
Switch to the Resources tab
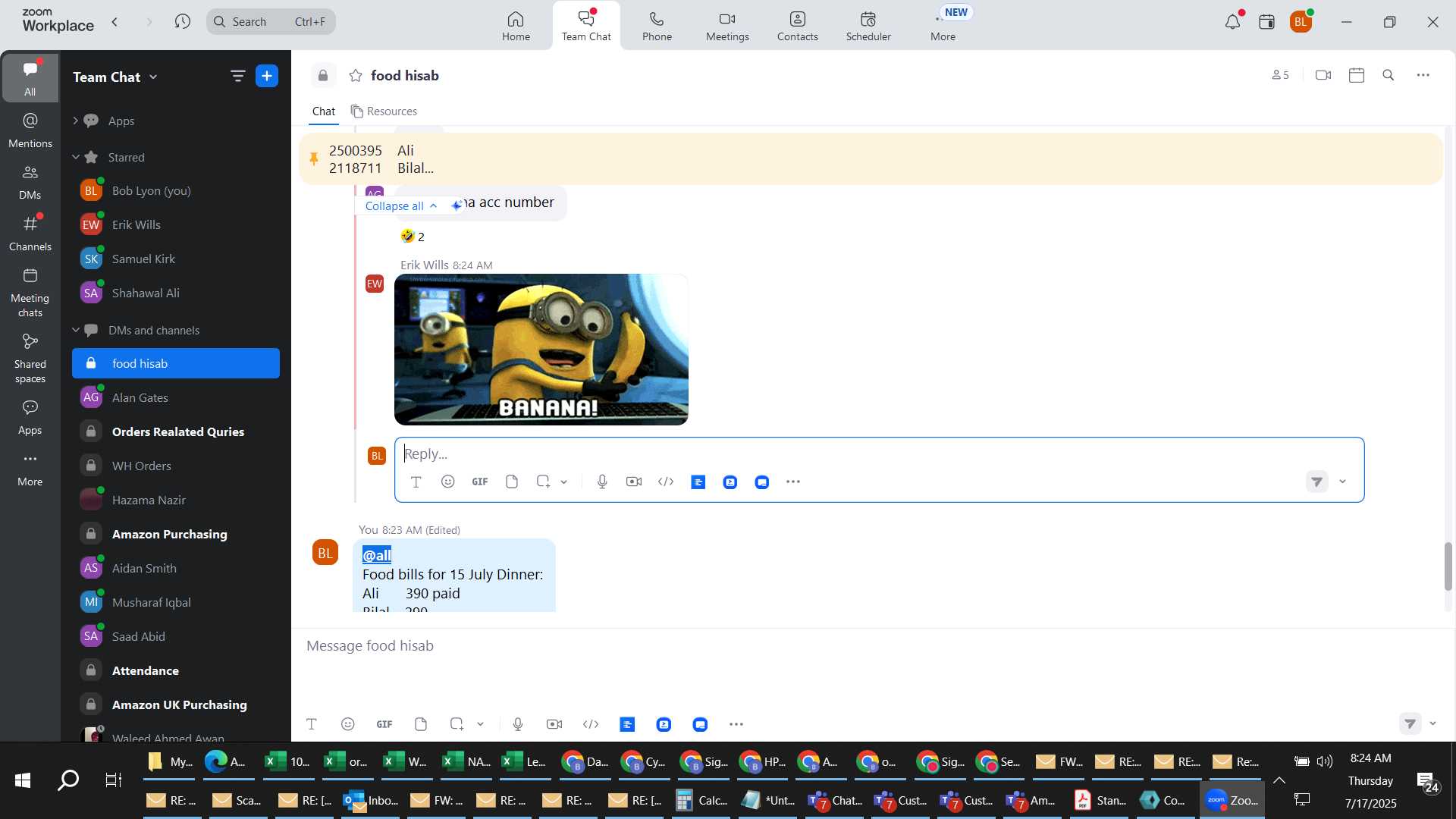click(384, 111)
